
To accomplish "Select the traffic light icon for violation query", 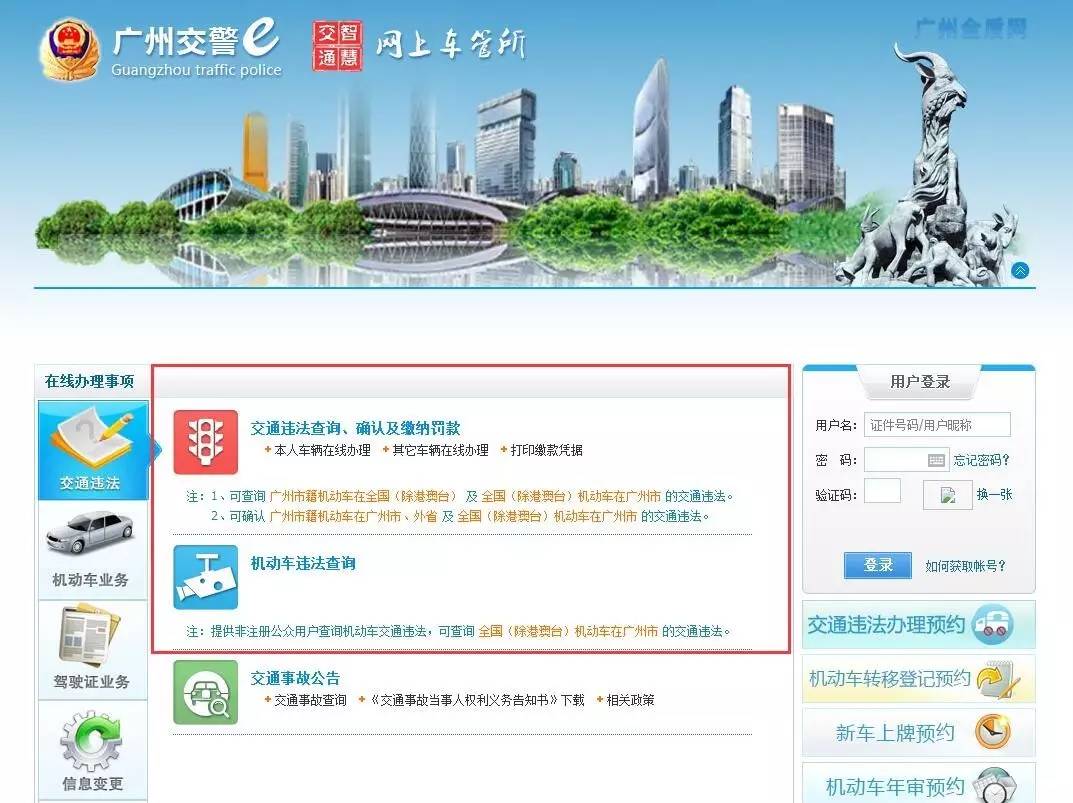I will click(204, 440).
